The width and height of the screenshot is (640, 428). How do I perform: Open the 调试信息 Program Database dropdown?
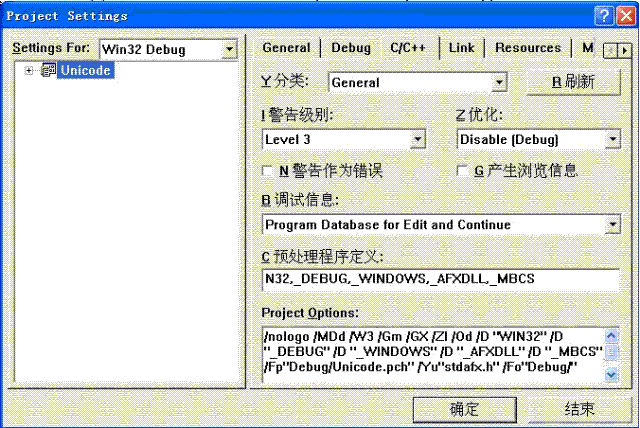pyautogui.click(x=612, y=225)
